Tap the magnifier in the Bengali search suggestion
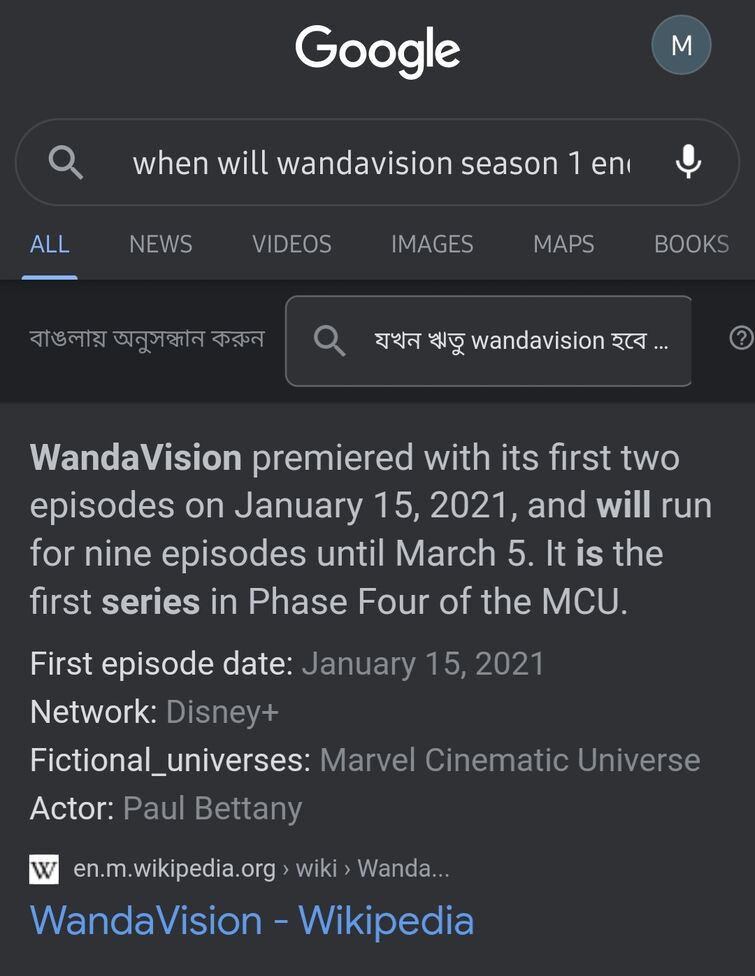This screenshot has width=755, height=976. click(329, 341)
